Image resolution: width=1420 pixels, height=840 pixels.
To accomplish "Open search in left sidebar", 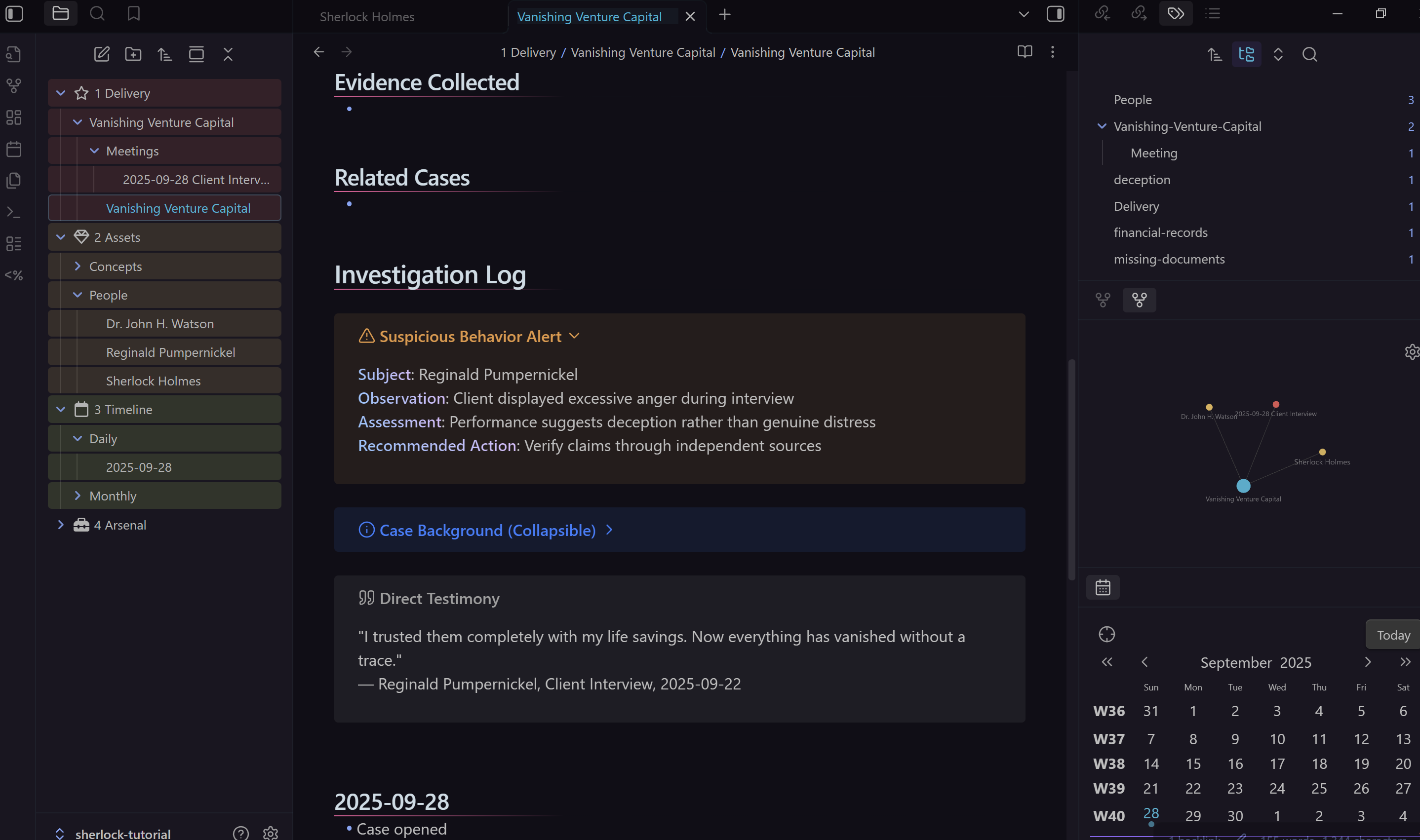I will pos(97,14).
